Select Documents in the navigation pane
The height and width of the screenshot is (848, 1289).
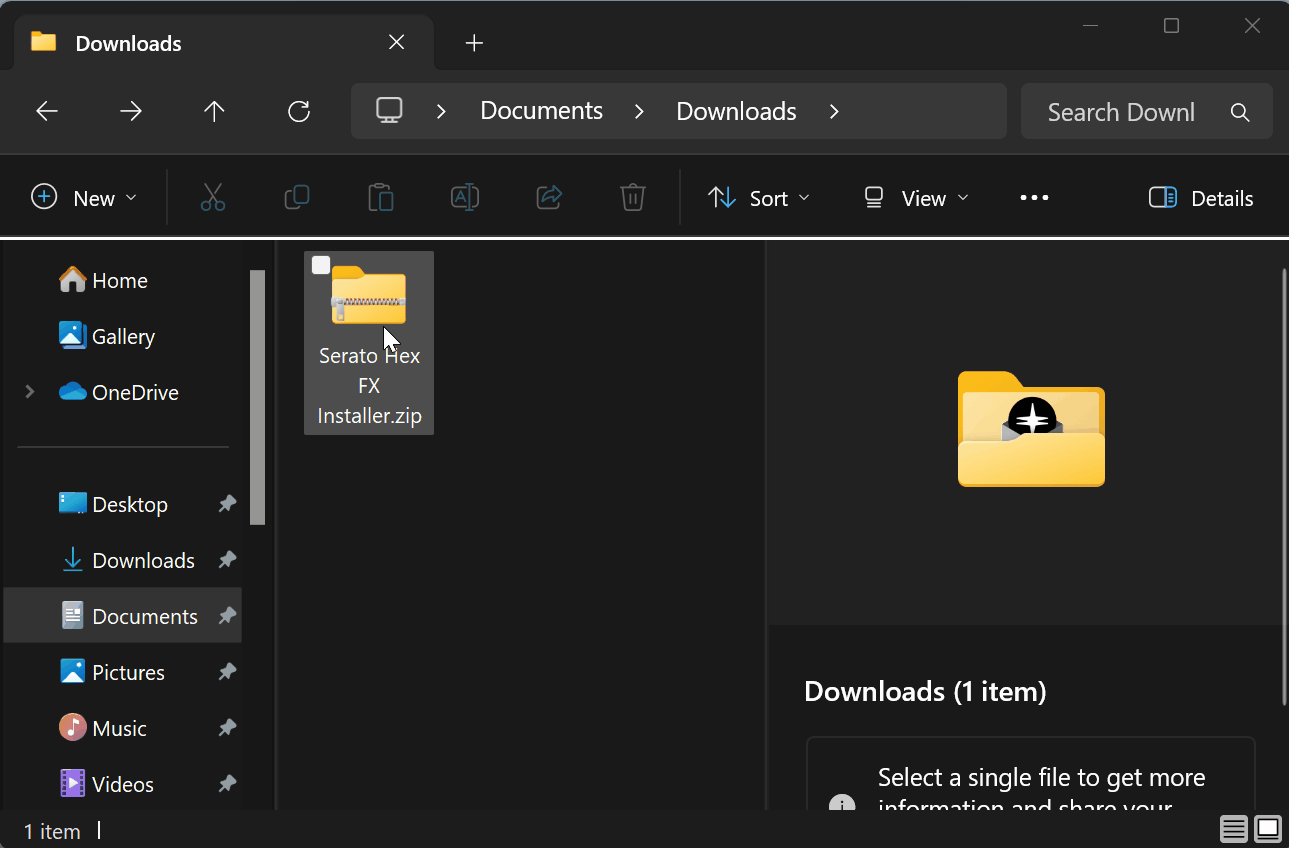122,616
